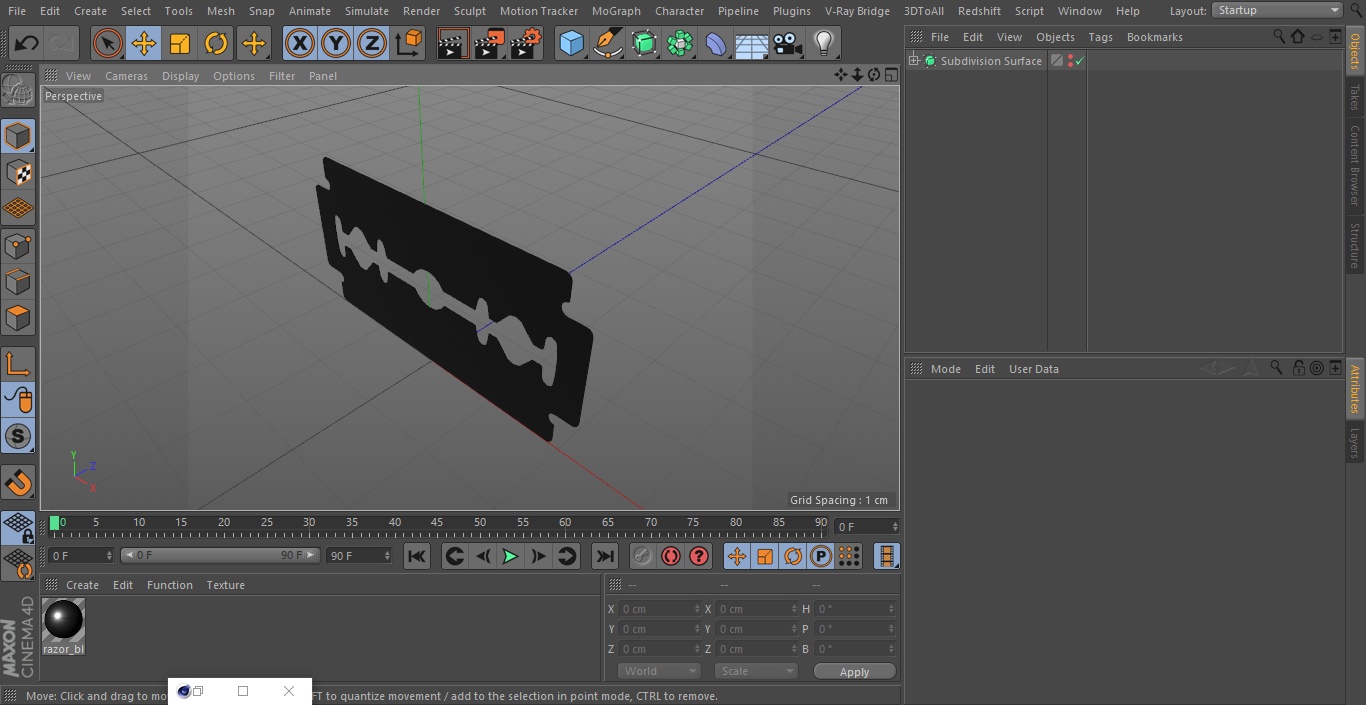This screenshot has height=705, width=1366.
Task: Open the Mesh menu
Action: pos(220,11)
